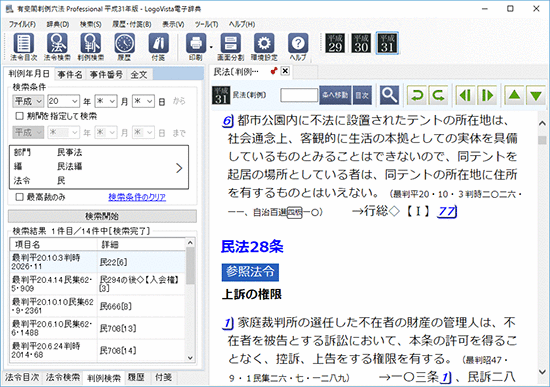550x387 pixels.
Task: Open the ヘルプ(H) menu
Action: pos(242,24)
